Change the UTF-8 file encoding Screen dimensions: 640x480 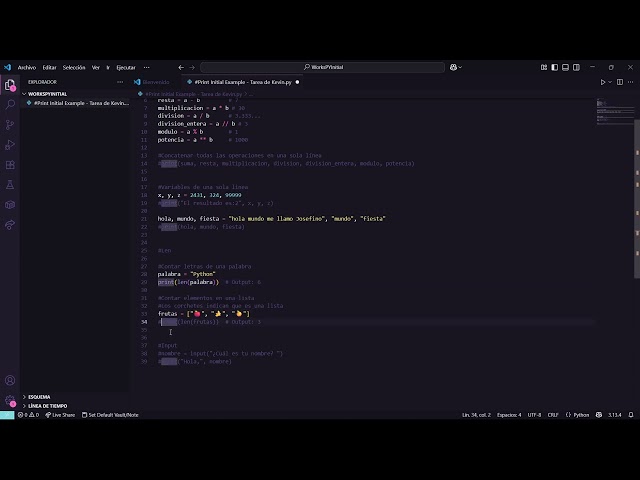click(x=534, y=415)
